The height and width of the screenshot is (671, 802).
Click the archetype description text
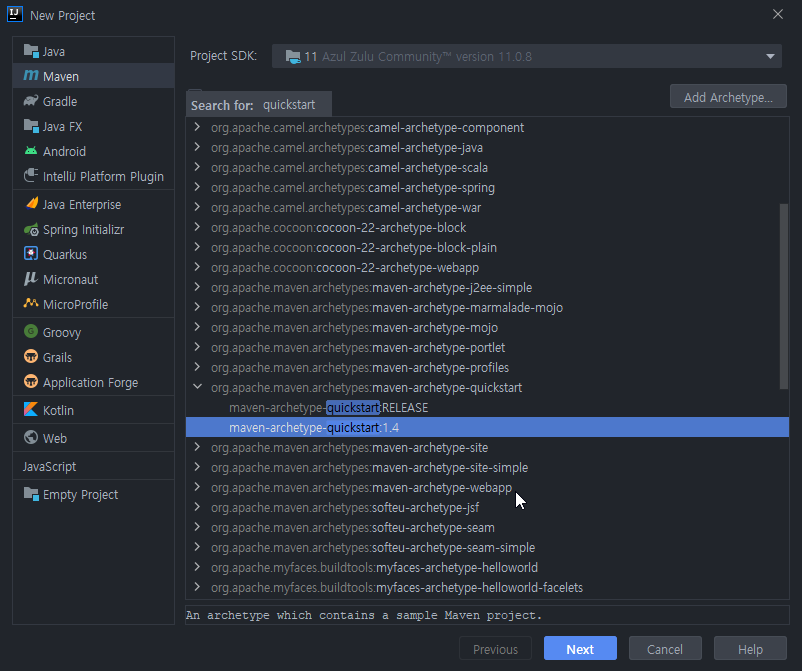(364, 615)
